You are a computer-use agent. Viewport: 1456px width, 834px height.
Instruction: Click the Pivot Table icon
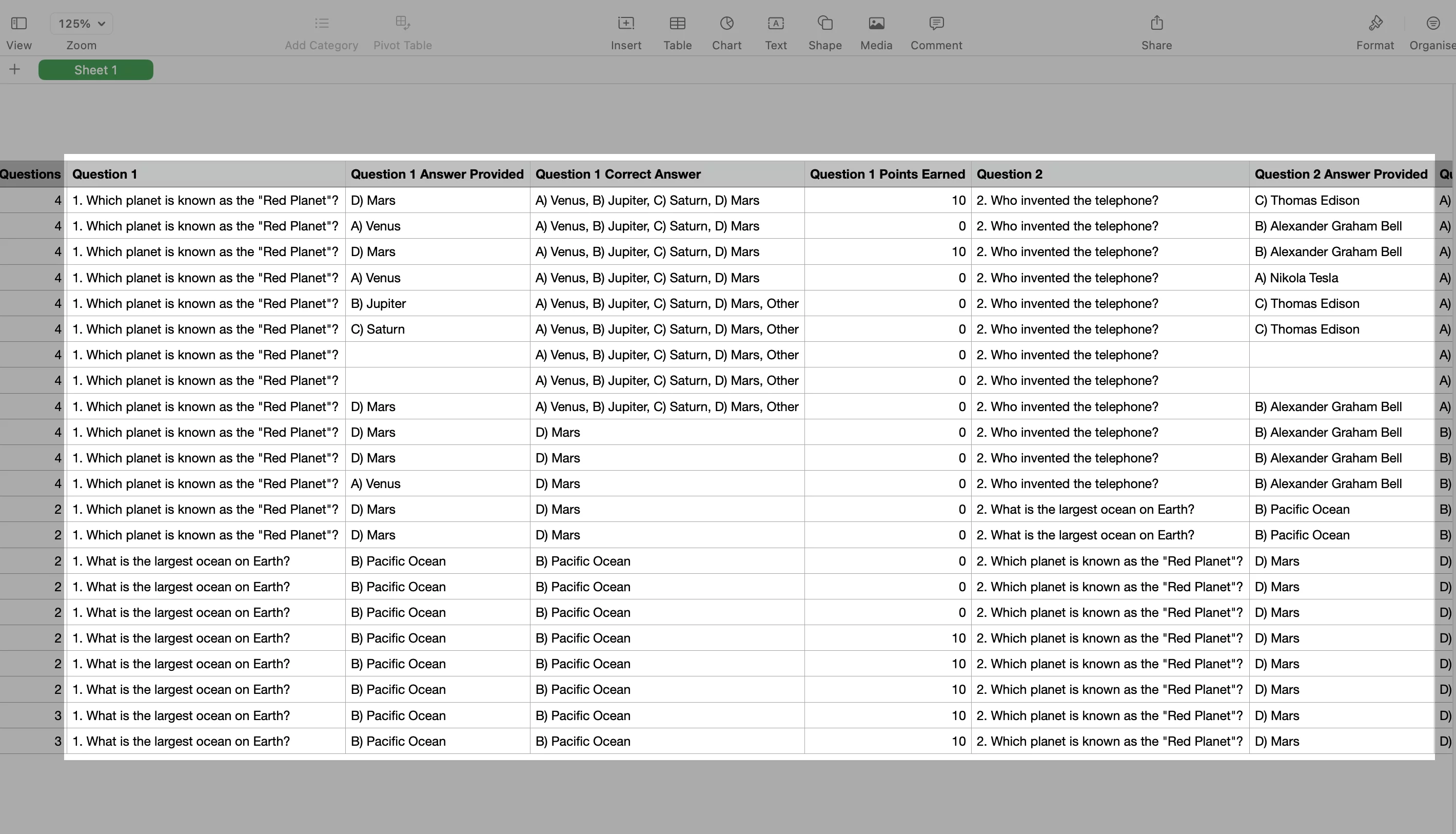403,23
